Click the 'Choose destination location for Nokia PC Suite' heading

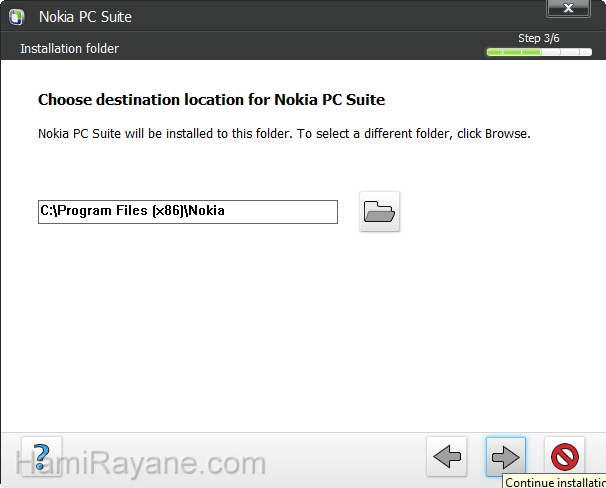[211, 100]
